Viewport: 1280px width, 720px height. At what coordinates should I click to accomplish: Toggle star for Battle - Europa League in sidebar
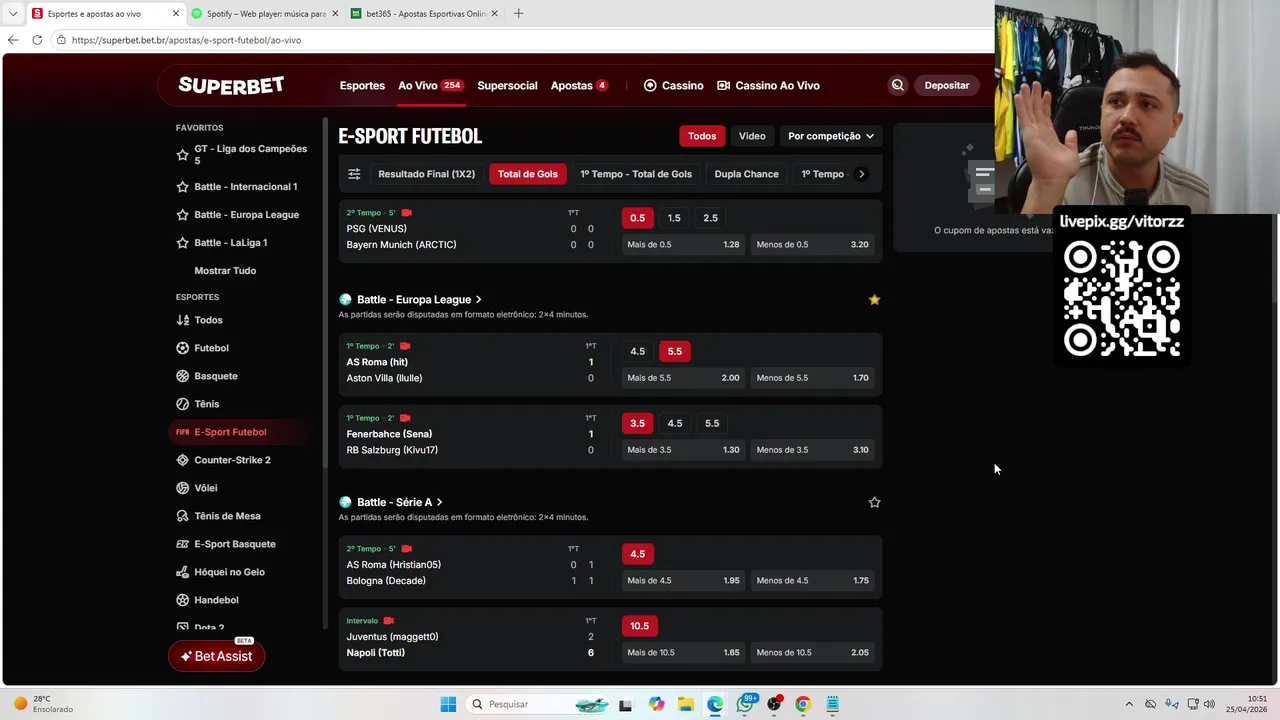pos(182,215)
